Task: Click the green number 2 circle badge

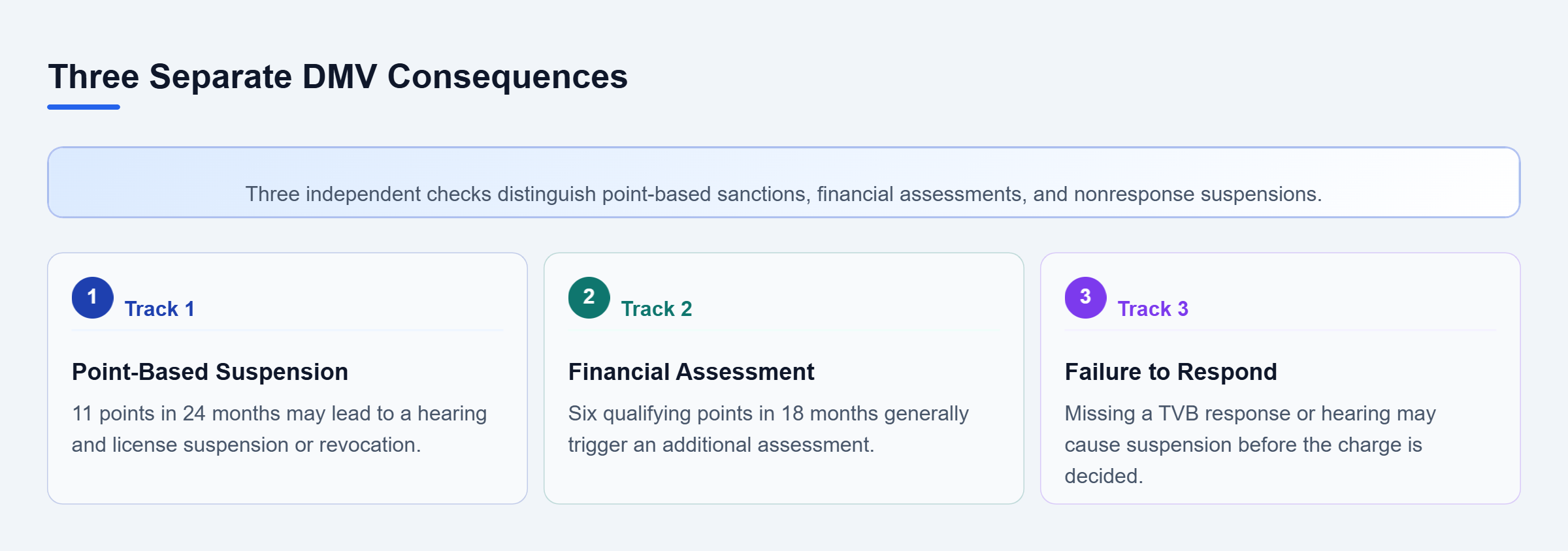Action: click(x=589, y=298)
